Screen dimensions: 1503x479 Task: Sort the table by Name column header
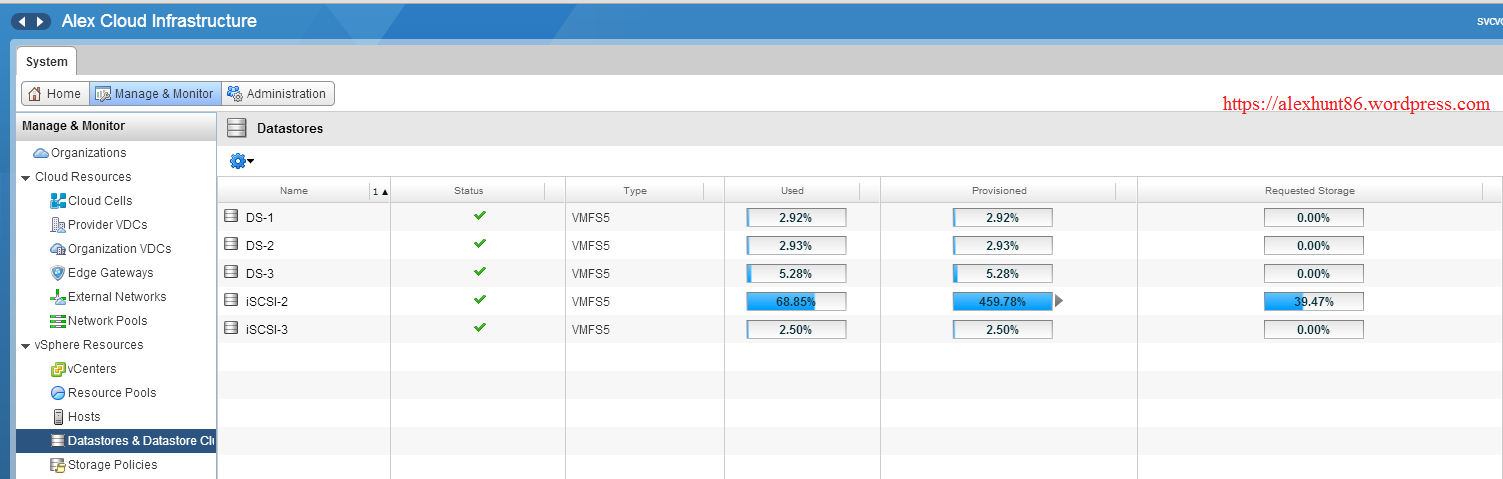pos(294,191)
